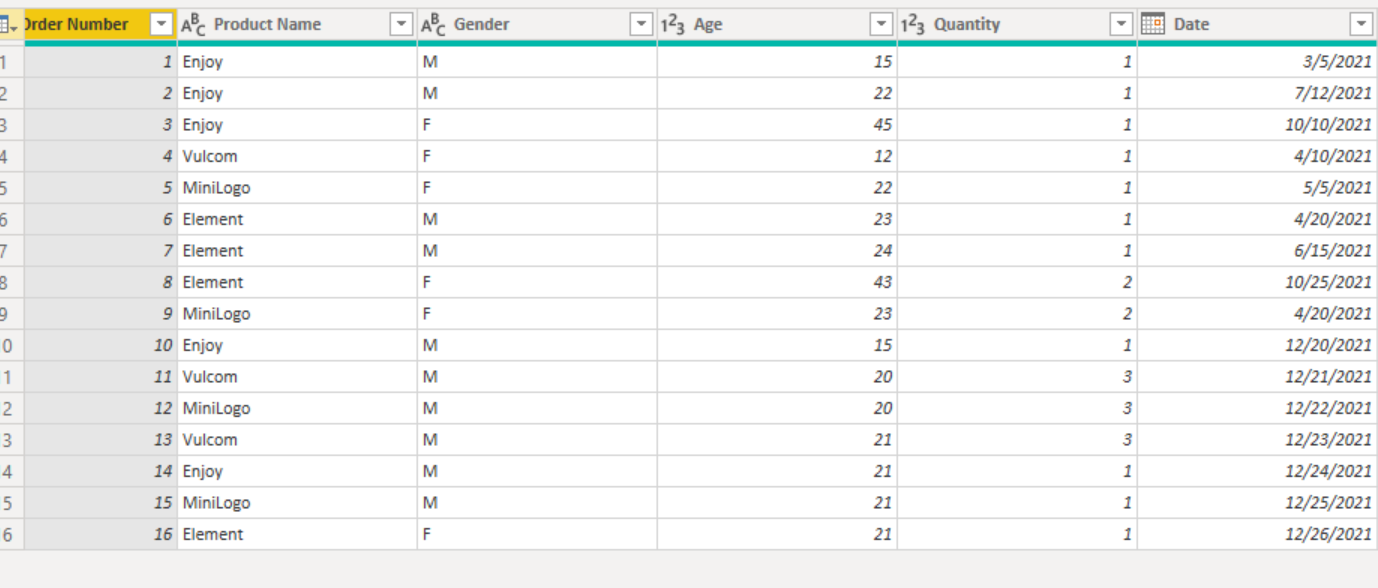Click the Quantity column number type icon
The width and height of the screenshot is (1378, 588).
click(x=913, y=25)
